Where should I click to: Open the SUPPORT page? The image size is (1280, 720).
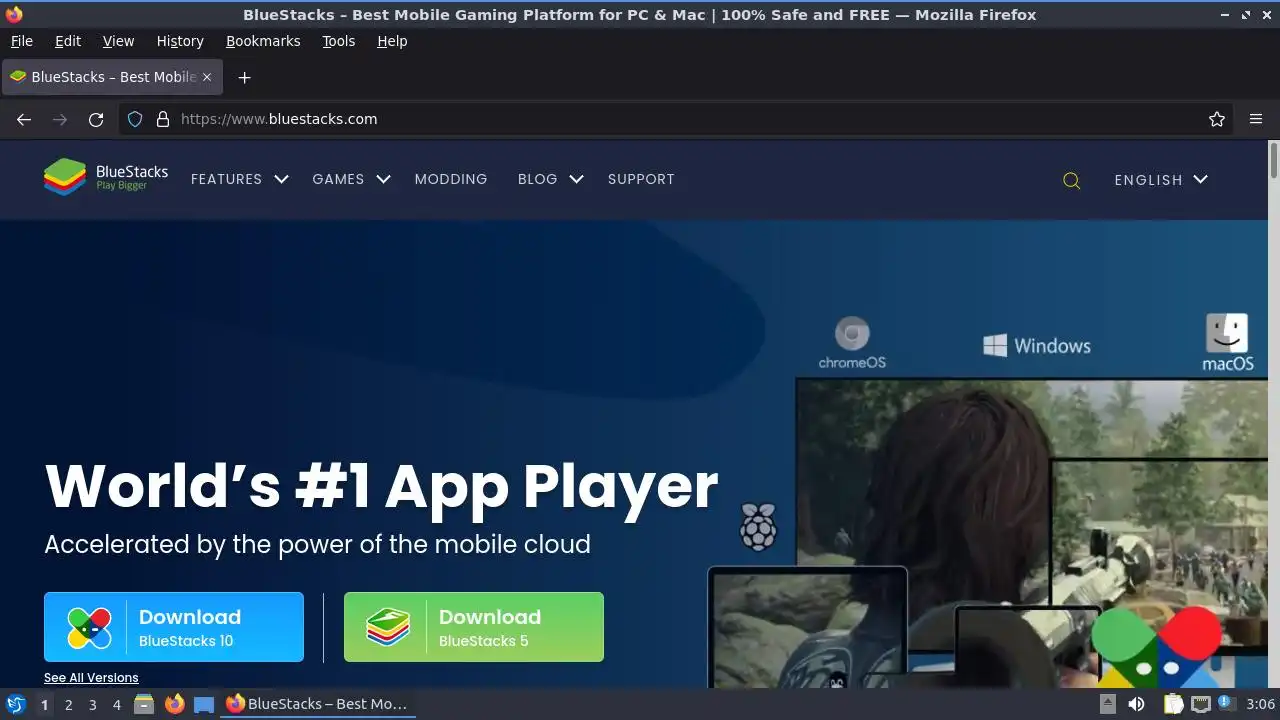click(x=641, y=179)
